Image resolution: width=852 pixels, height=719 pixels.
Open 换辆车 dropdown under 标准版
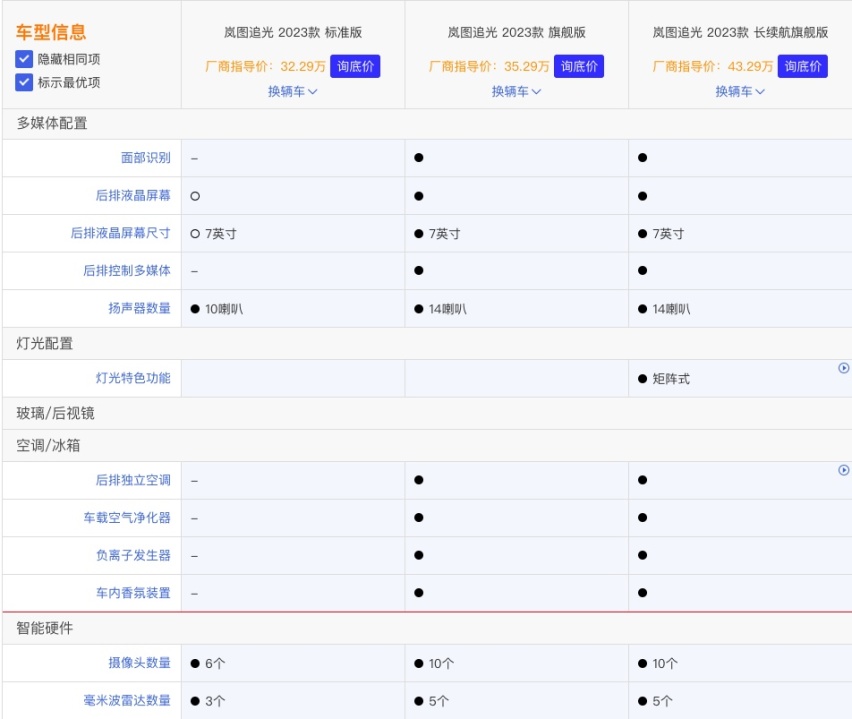pyautogui.click(x=293, y=91)
